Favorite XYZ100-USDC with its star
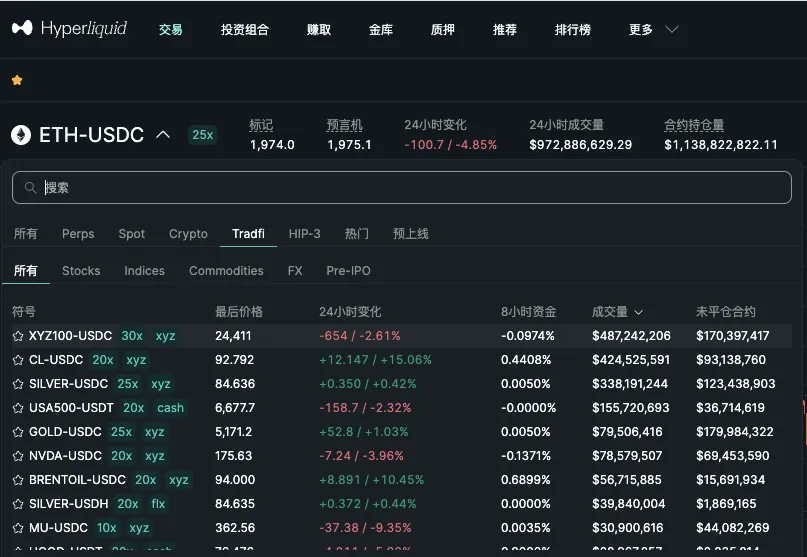Screen dimensions: 807x557 (18, 336)
